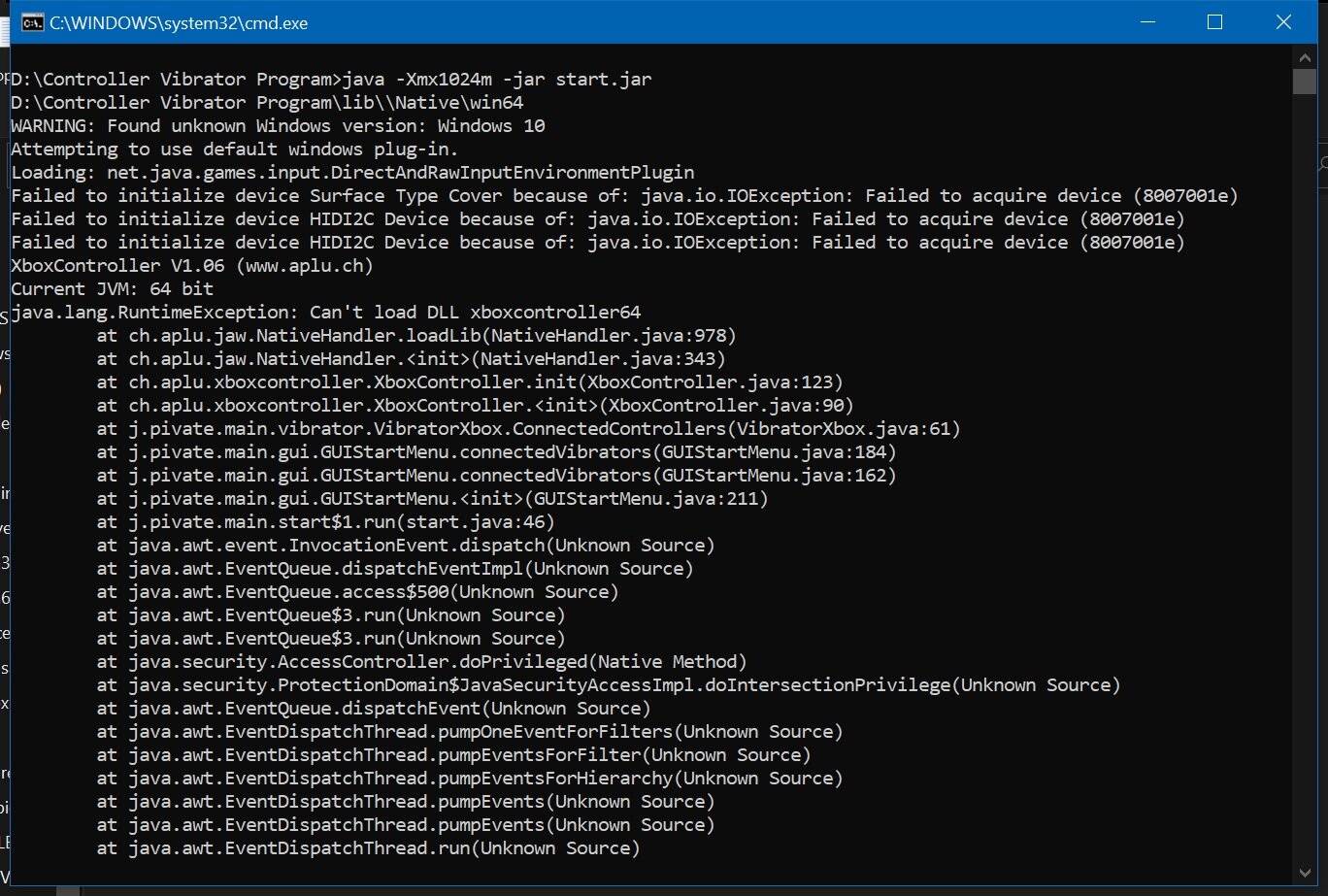Click the Surface Type Cover failure line
This screenshot has height=896, width=1328.
[x=624, y=196]
